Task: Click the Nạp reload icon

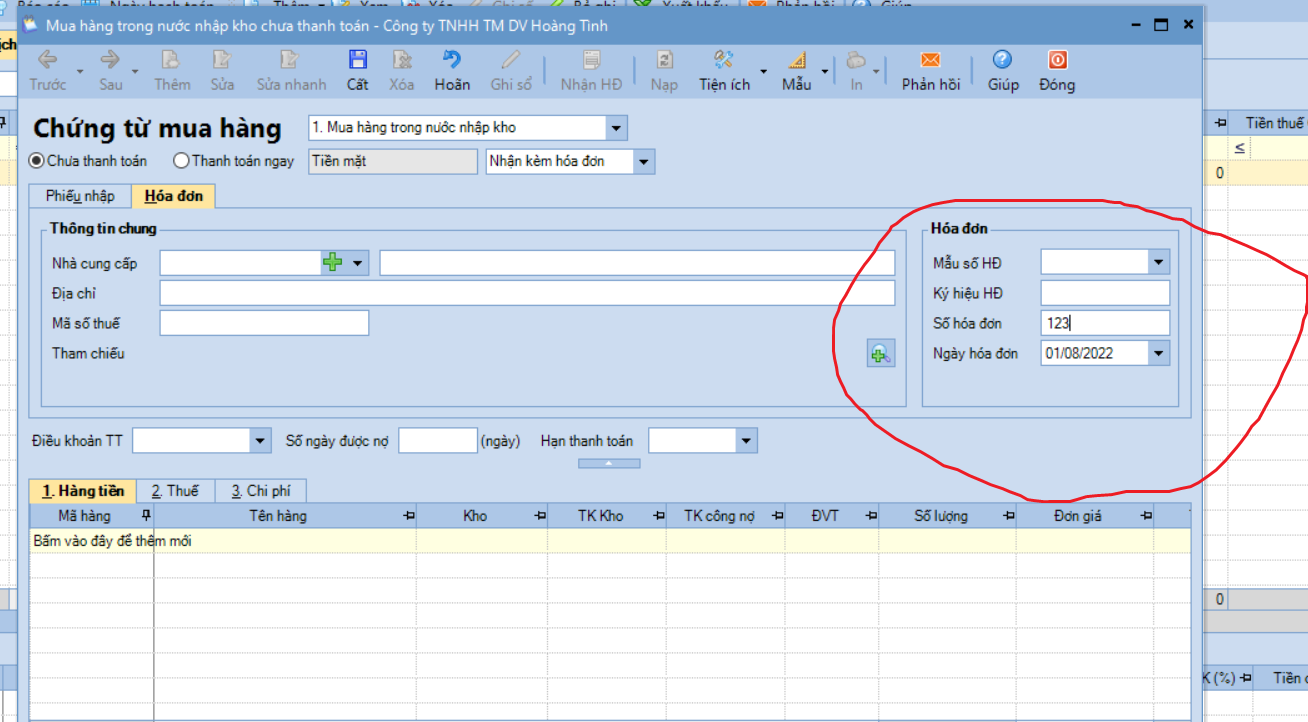Action: [x=664, y=60]
